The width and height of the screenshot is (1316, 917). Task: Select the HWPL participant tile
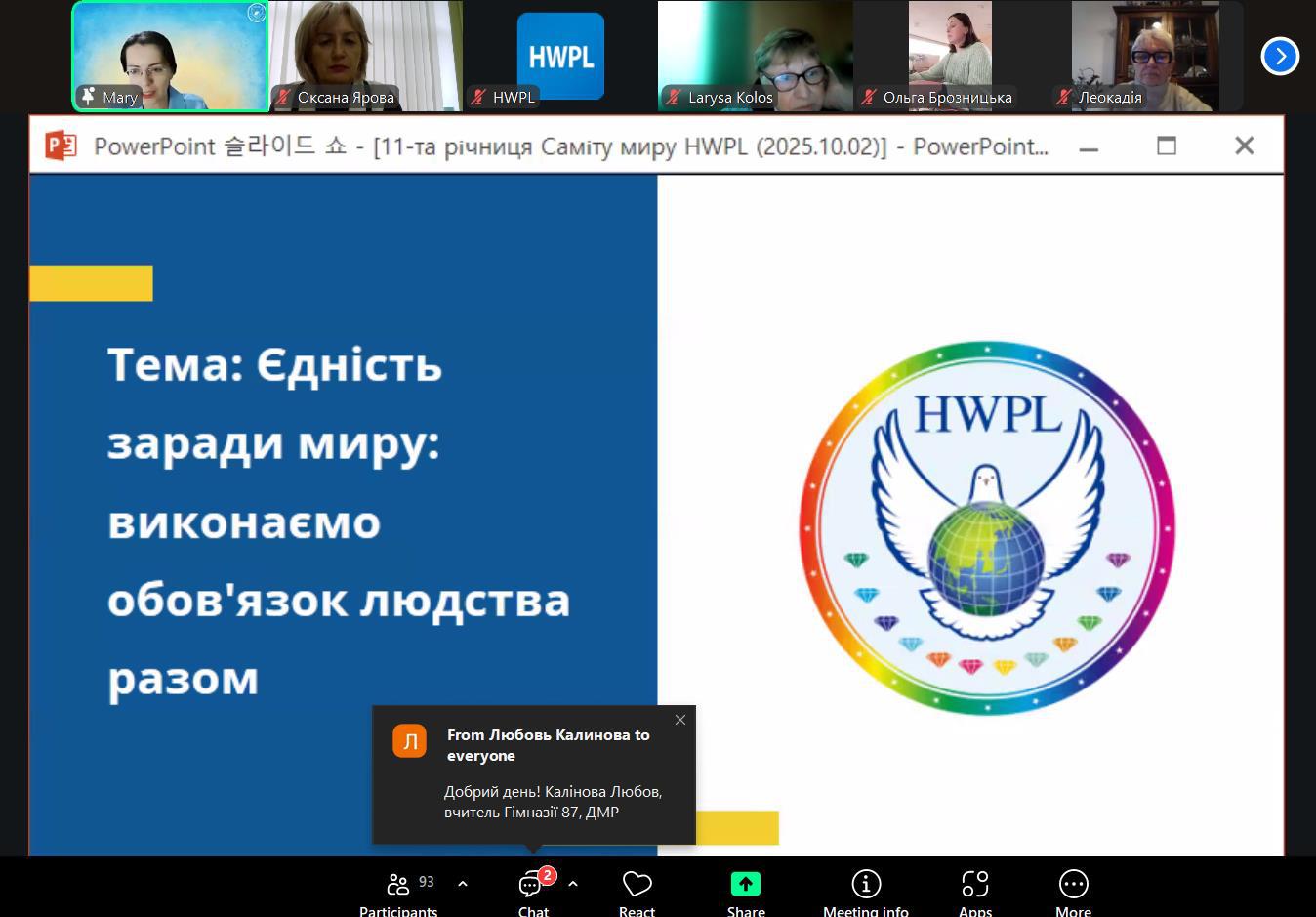(560, 56)
